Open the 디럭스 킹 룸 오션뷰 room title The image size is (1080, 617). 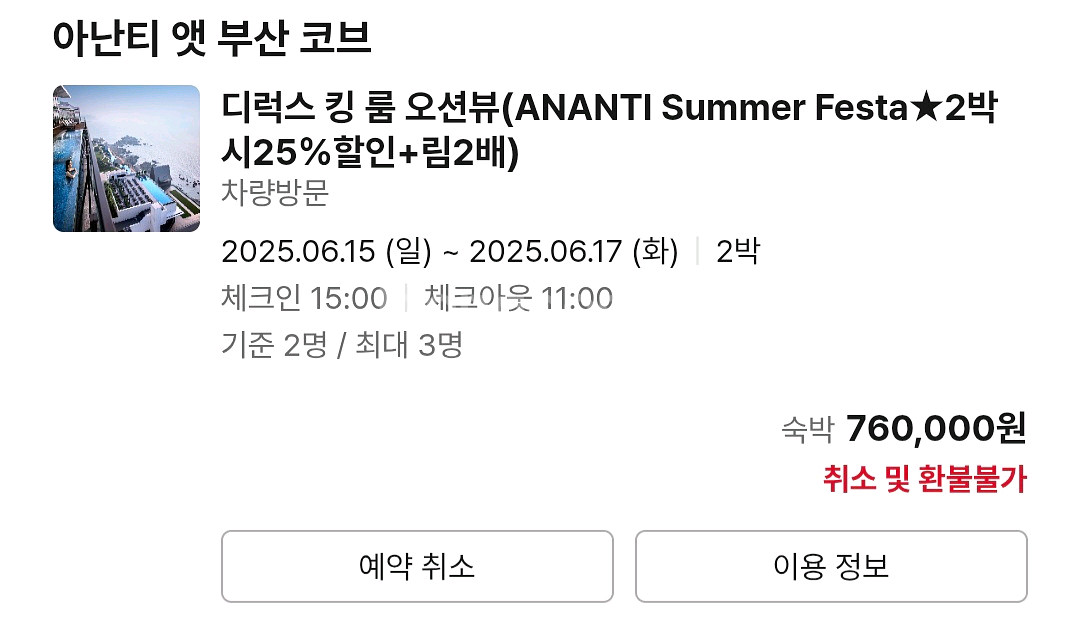361,107
